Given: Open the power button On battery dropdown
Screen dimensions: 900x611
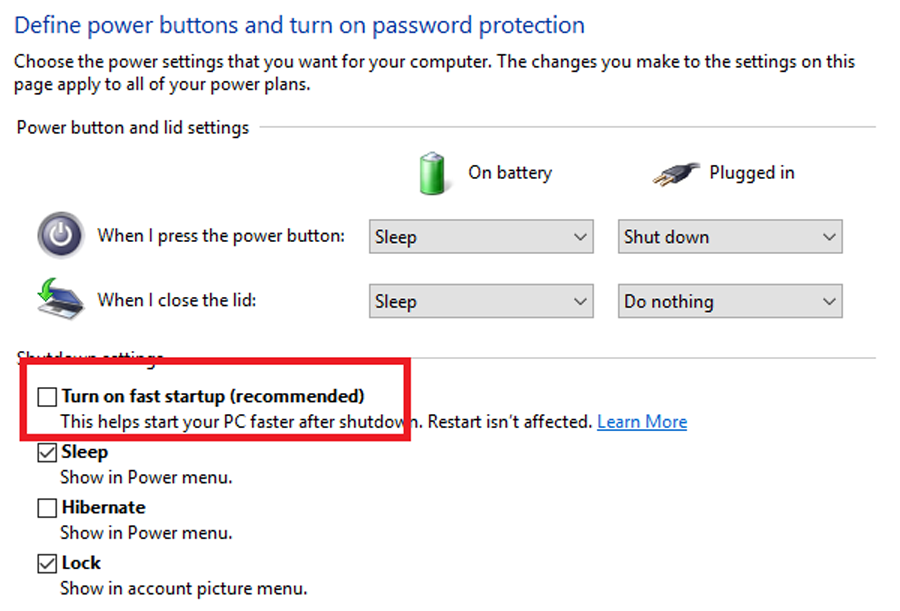Looking at the screenshot, I should pyautogui.click(x=481, y=237).
